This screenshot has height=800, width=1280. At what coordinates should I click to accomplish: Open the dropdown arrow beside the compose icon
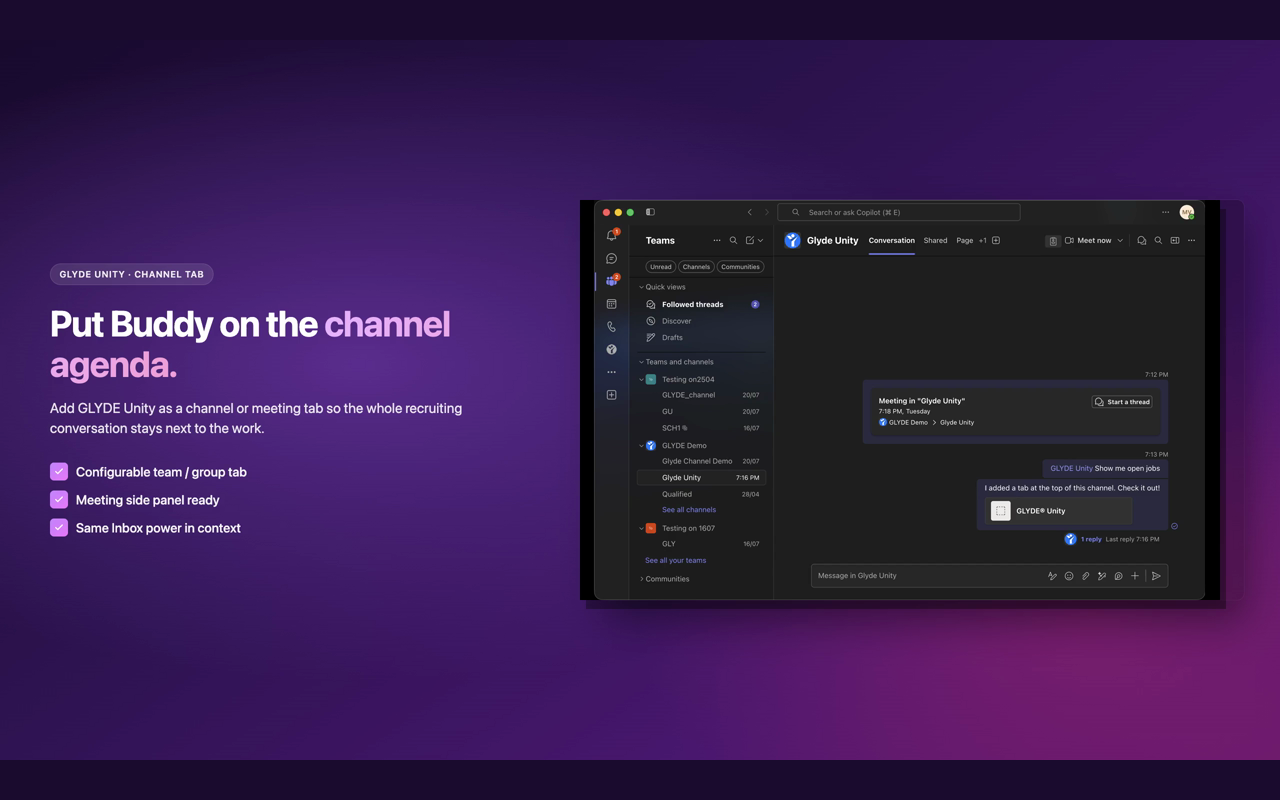pyautogui.click(x=761, y=241)
